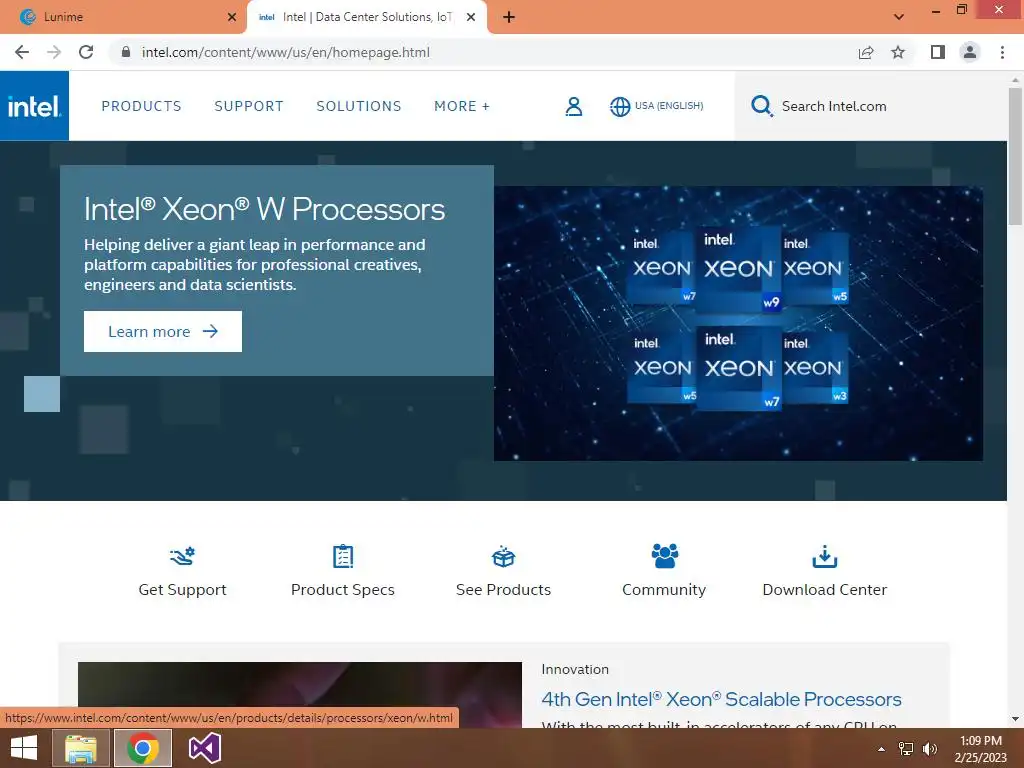Click the padlock site info icon
The height and width of the screenshot is (768, 1024).
tap(126, 52)
